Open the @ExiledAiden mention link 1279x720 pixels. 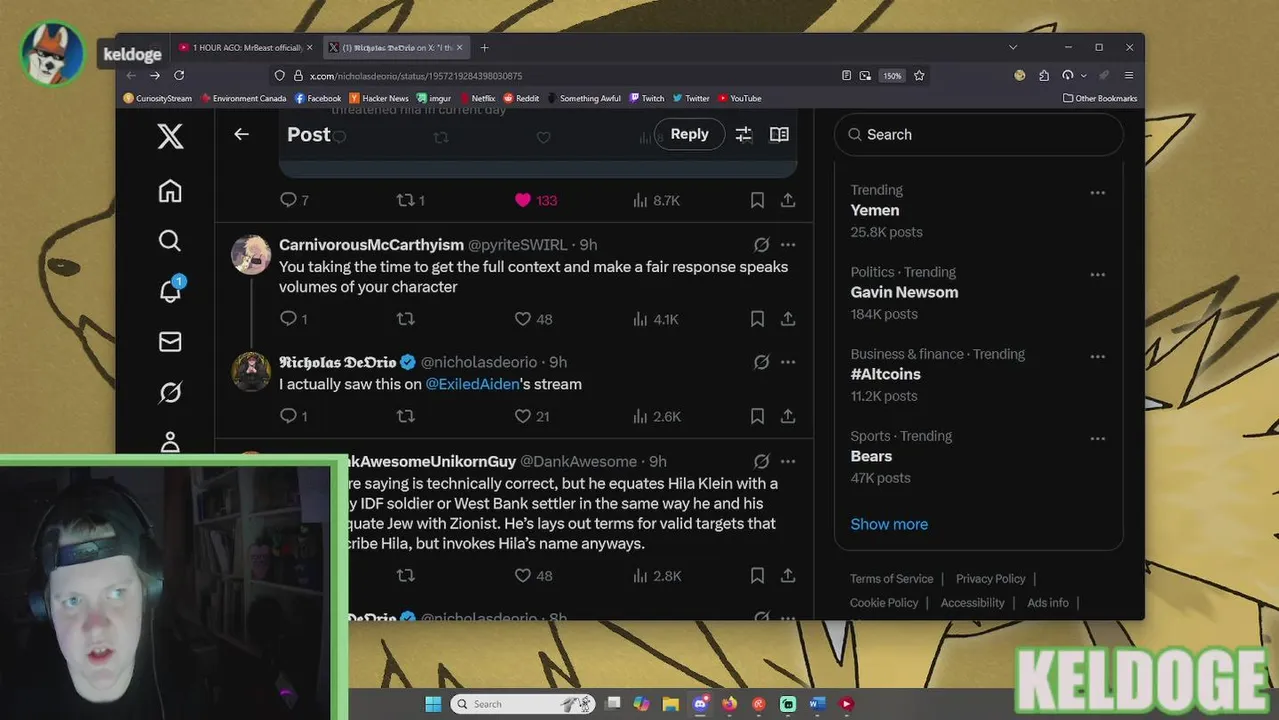click(x=473, y=384)
